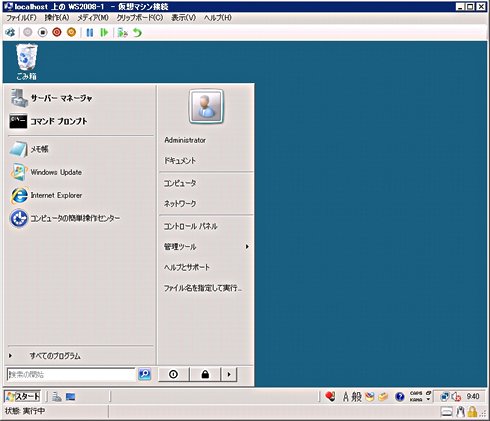The height and width of the screenshot is (421, 490).
Task: Open the クリップボード(C) menu
Action: pos(140,18)
